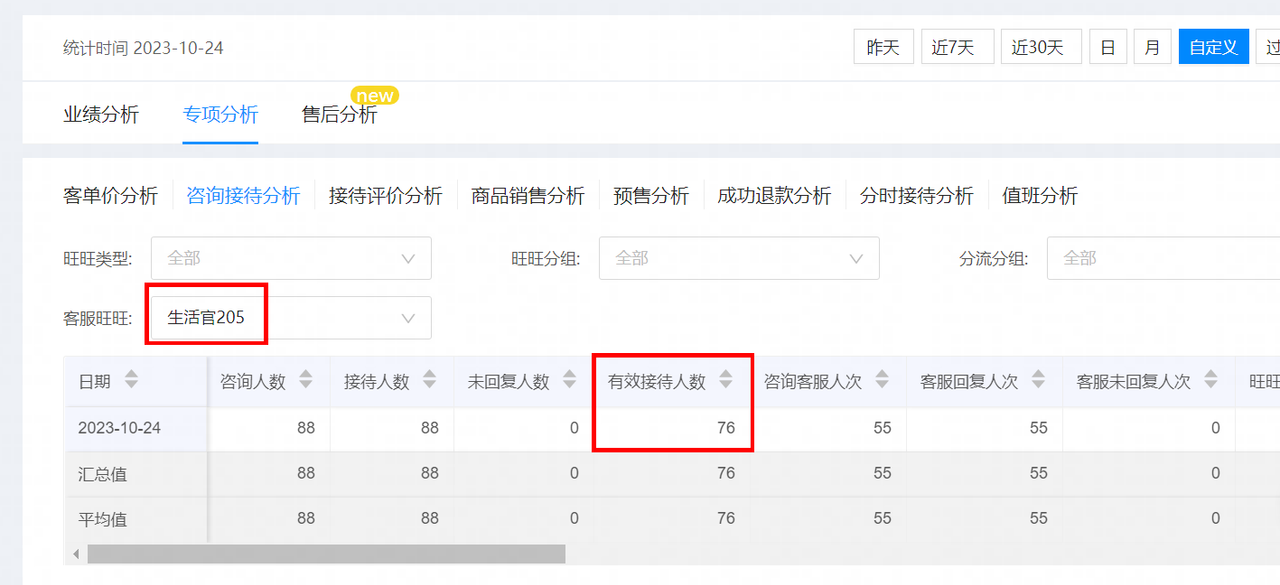1280x585 pixels.
Task: Go to the 成功退款分析 sub-tab
Action: click(774, 196)
